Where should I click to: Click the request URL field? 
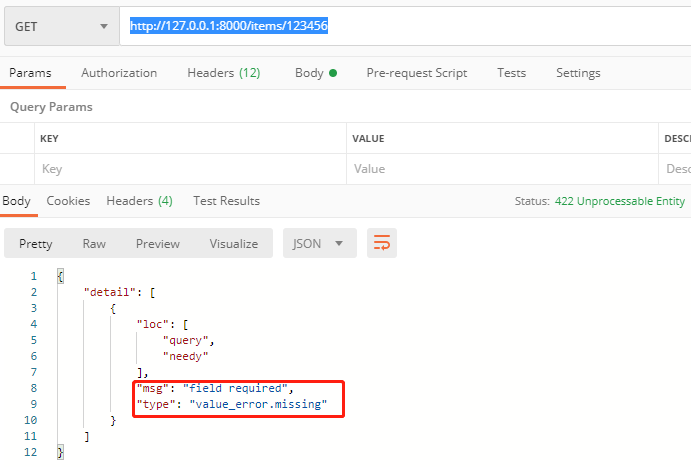(400, 27)
